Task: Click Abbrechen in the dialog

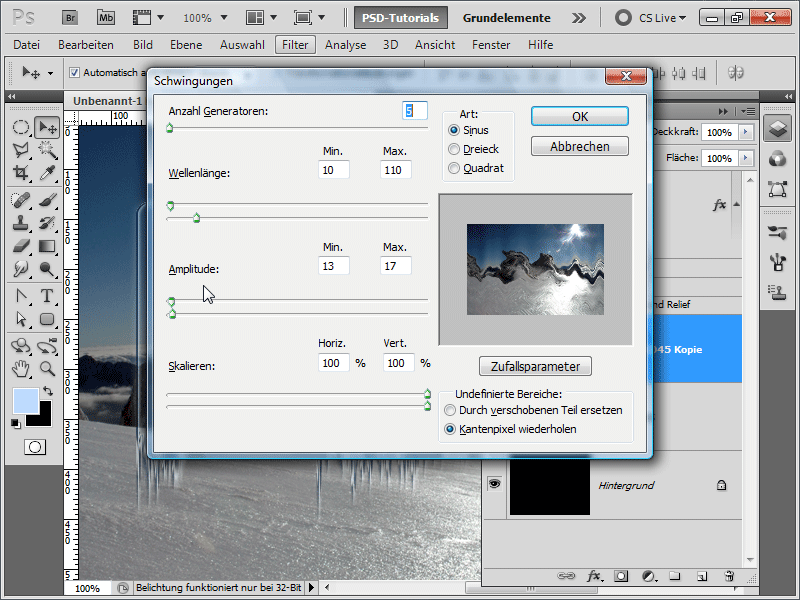Action: tap(580, 146)
